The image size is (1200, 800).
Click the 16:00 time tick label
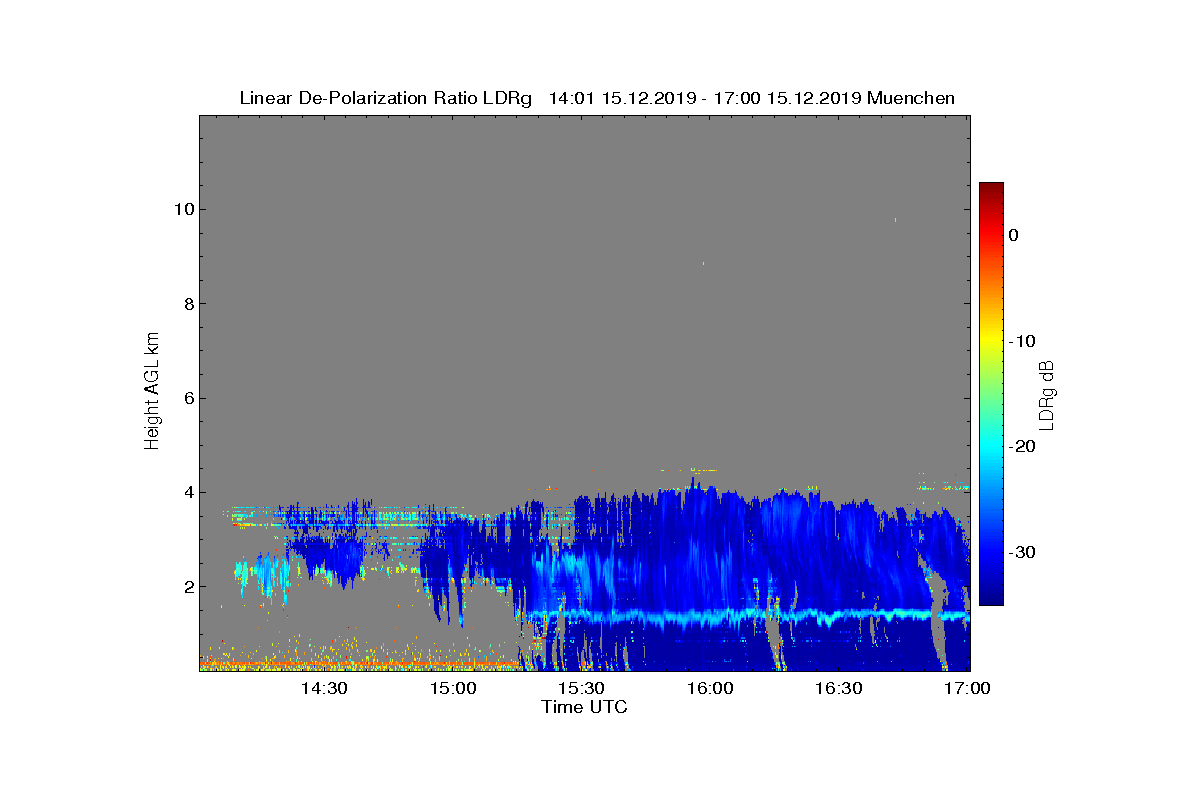[710, 689]
